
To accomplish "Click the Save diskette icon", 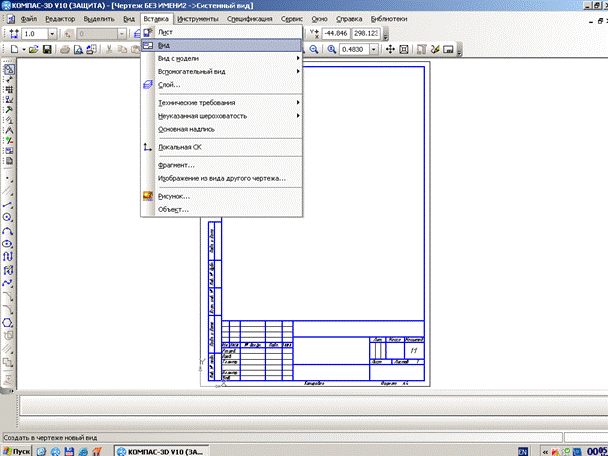I will click(47, 50).
